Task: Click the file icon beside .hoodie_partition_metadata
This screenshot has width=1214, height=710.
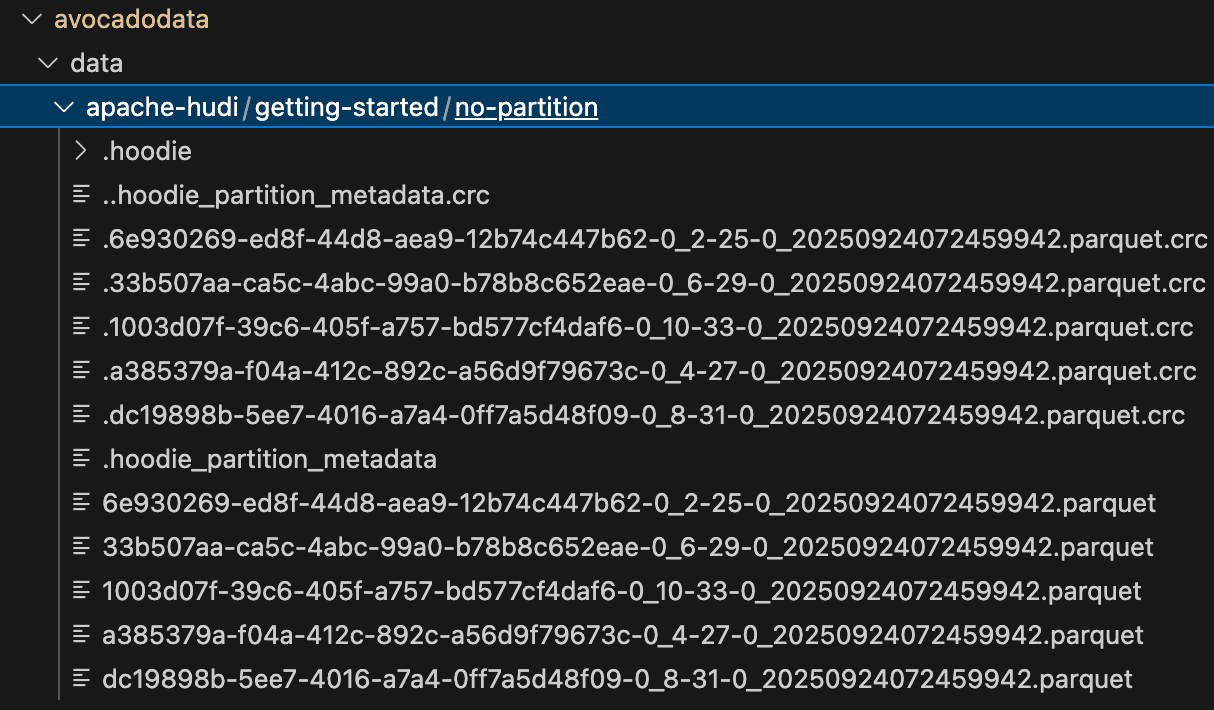Action: pyautogui.click(x=81, y=459)
